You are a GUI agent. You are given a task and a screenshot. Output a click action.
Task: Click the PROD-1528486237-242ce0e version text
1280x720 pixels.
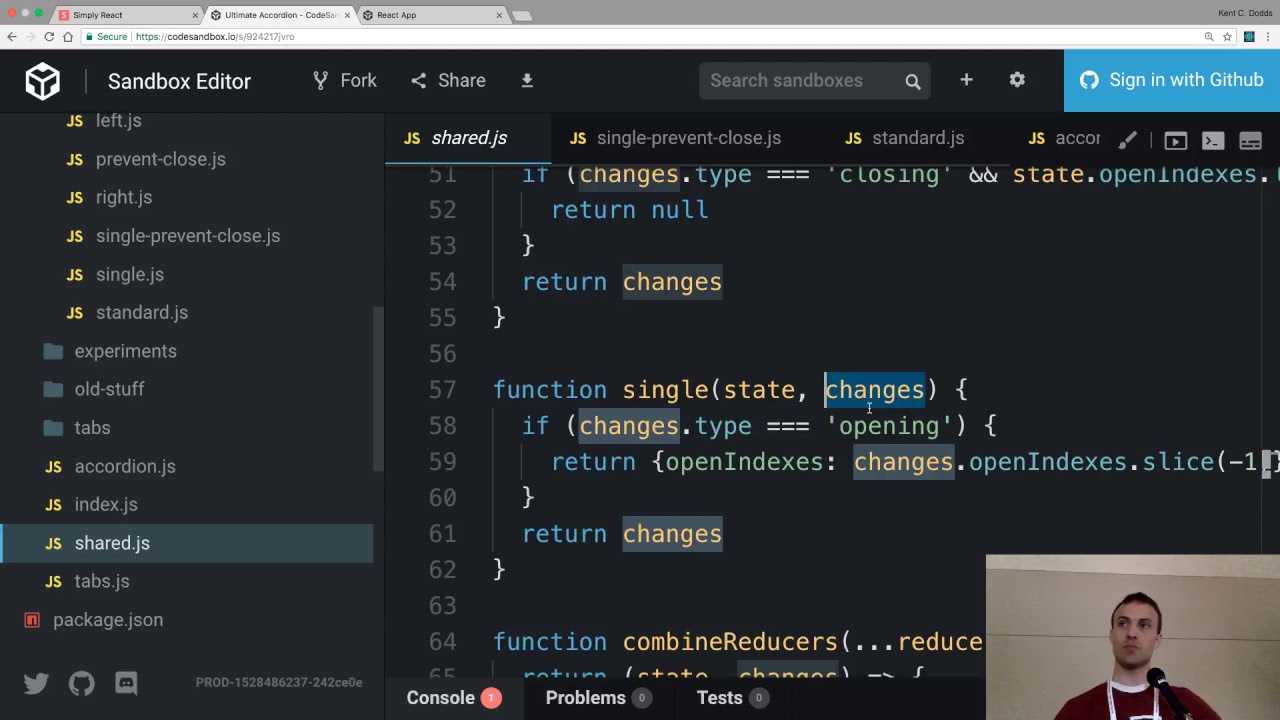tap(279, 682)
